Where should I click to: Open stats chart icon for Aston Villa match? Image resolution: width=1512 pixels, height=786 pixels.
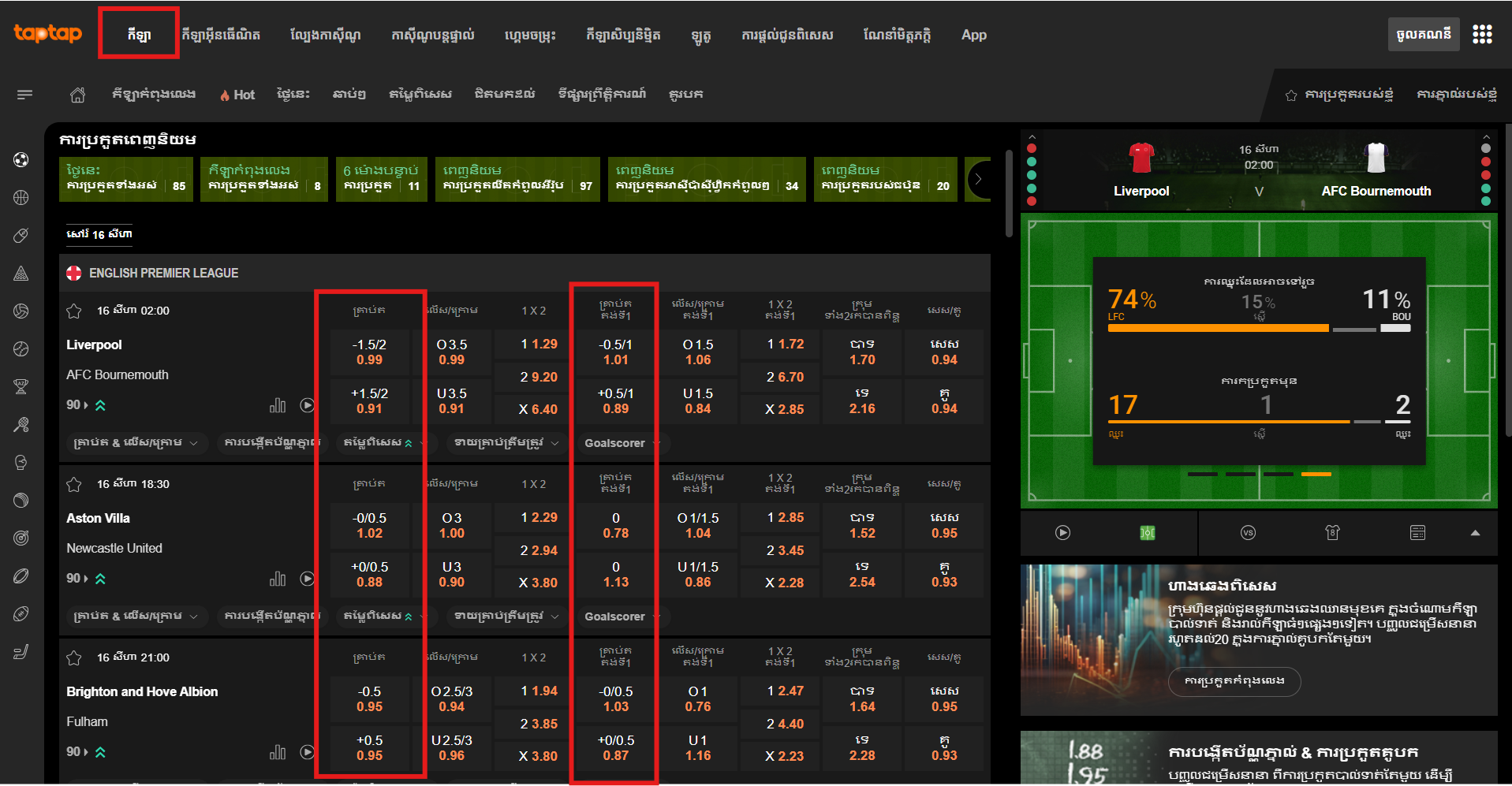278,579
